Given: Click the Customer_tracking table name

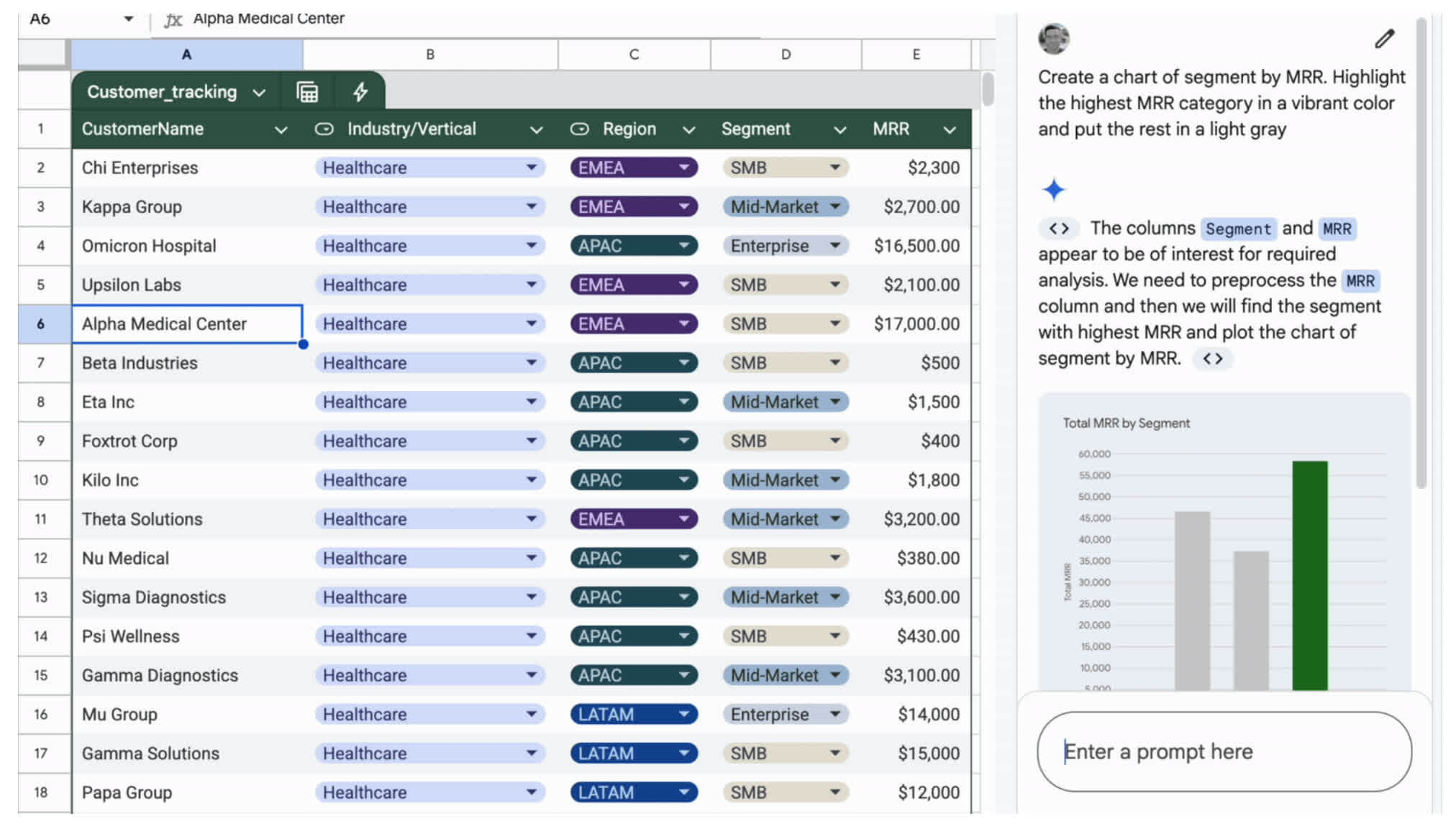Looking at the screenshot, I should (162, 92).
